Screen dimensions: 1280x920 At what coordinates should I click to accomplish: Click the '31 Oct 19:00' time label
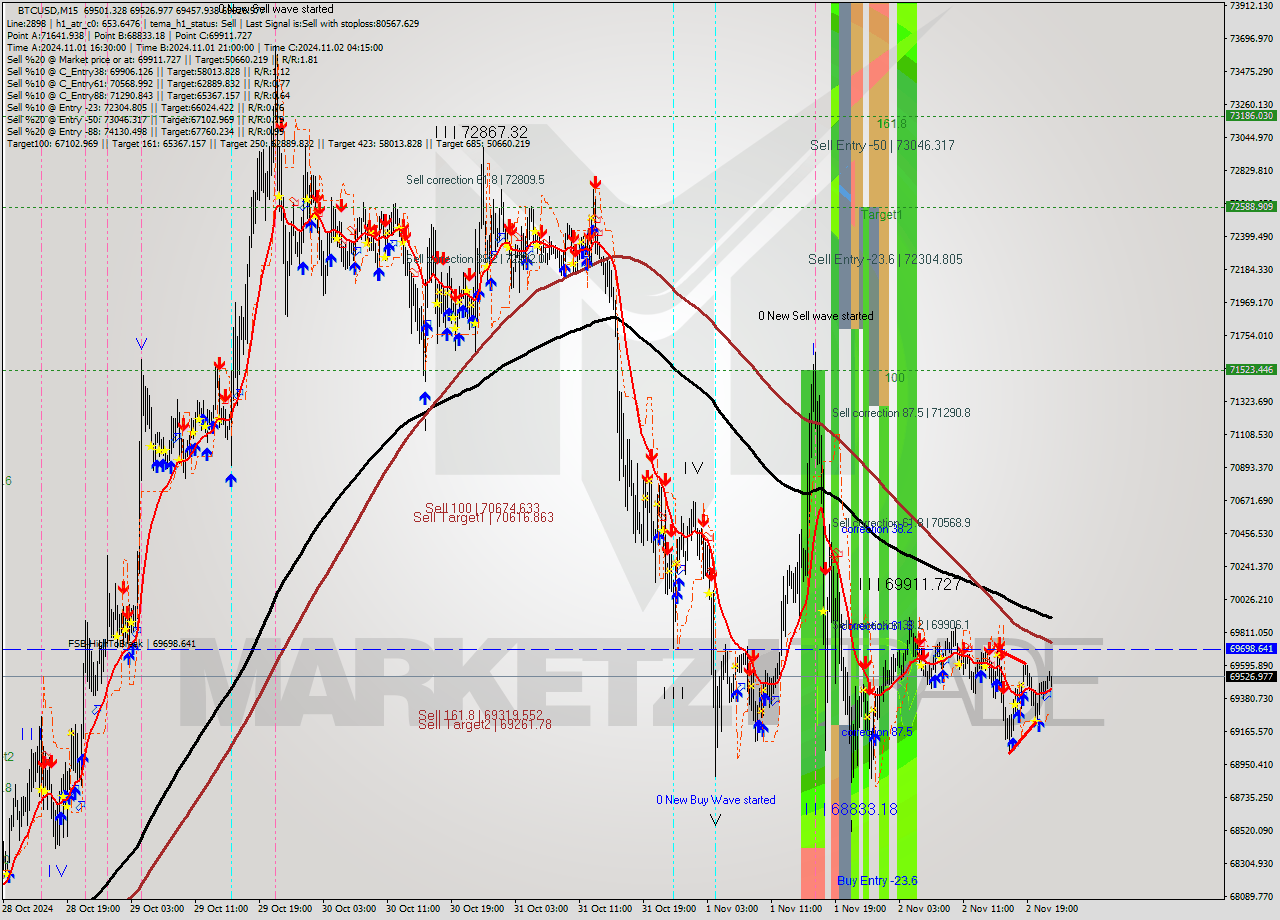point(669,909)
